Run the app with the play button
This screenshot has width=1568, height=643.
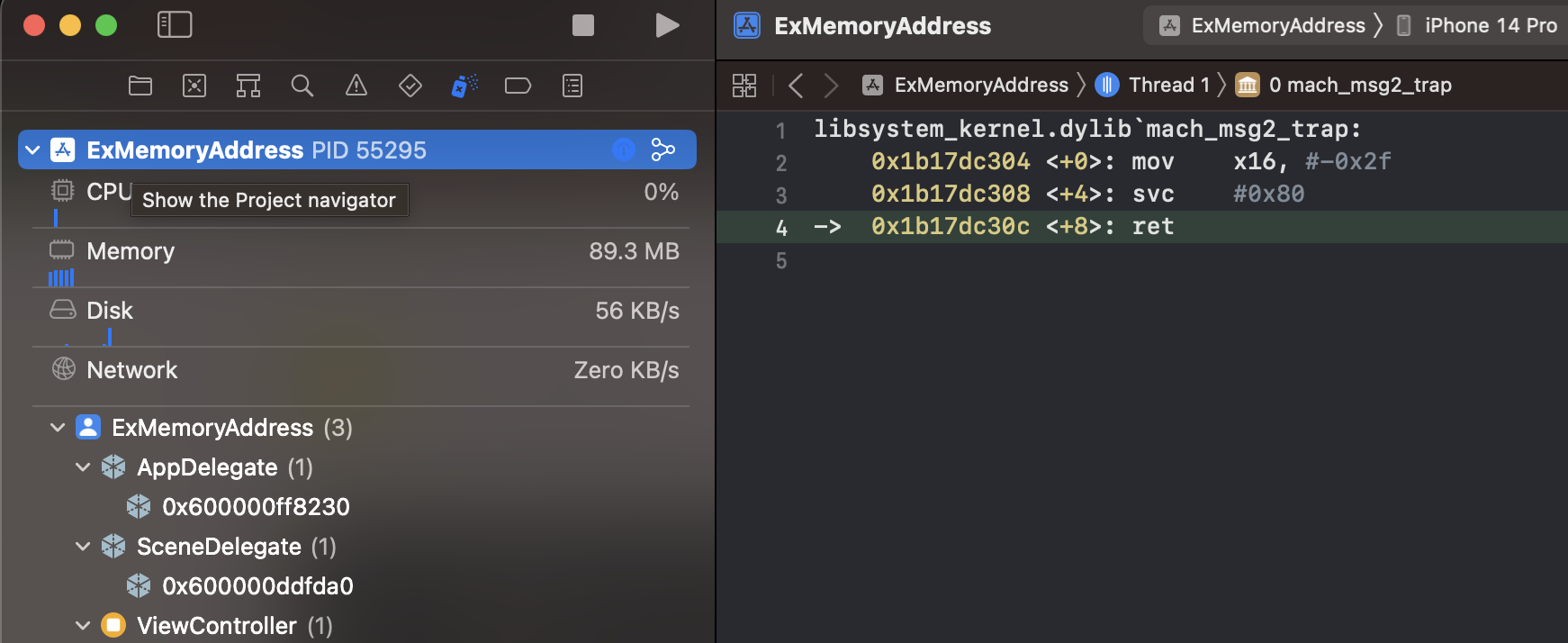[x=667, y=25]
